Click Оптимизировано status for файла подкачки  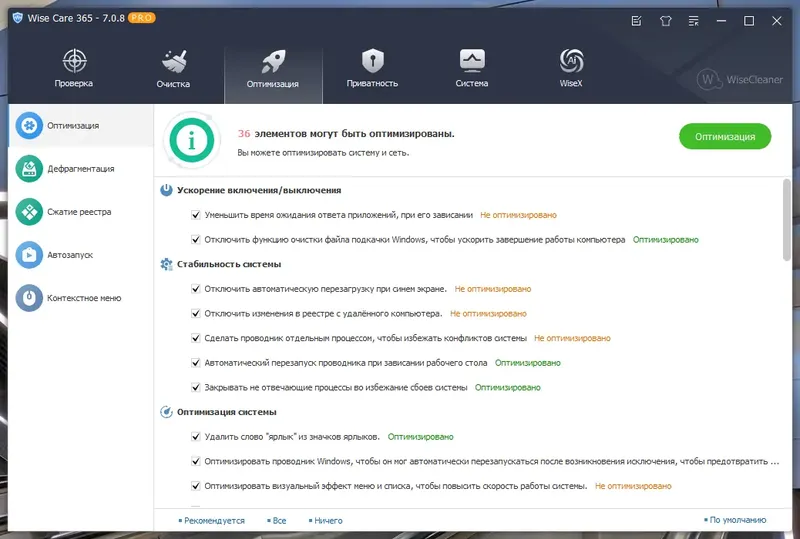point(666,239)
